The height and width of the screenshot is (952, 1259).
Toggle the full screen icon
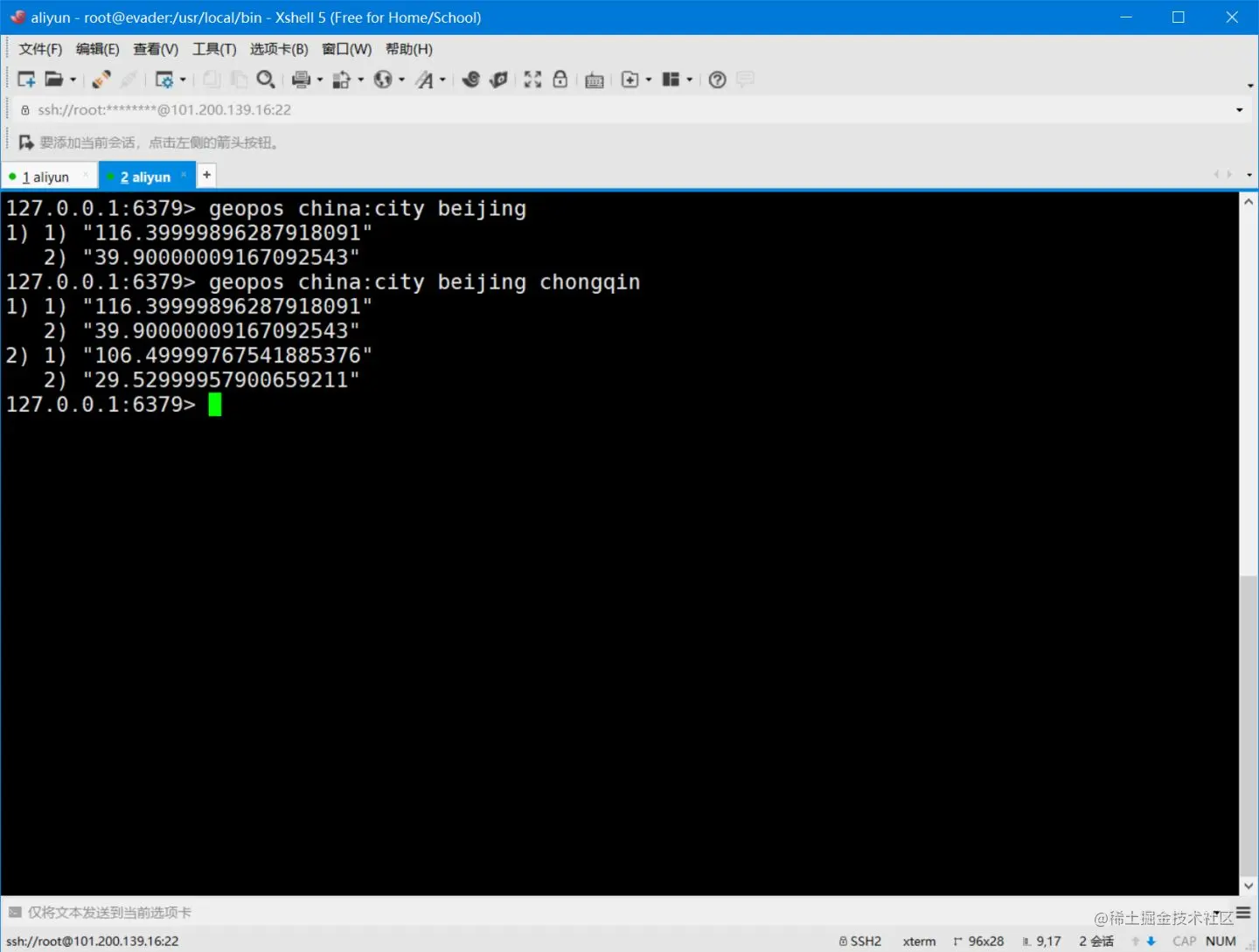coord(532,80)
